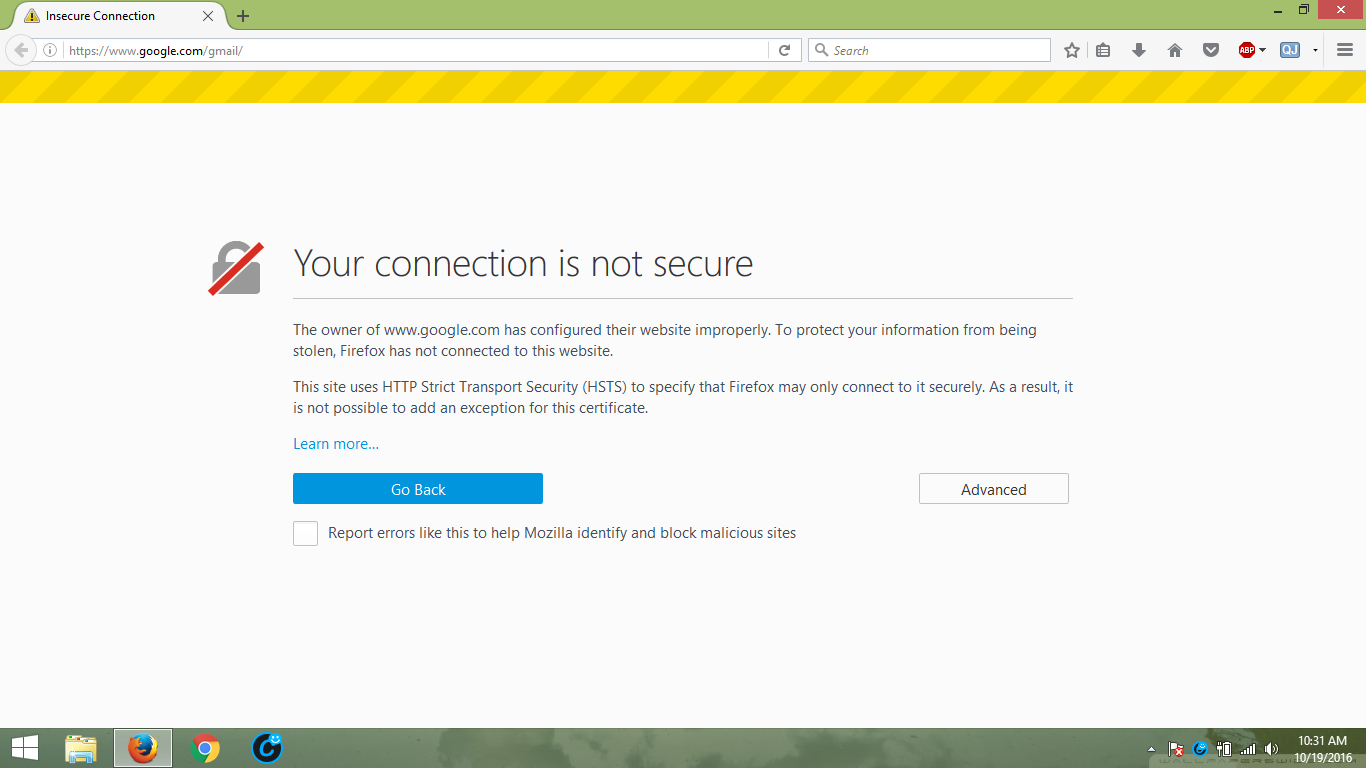Screen dimensions: 1366x768
Task: Open the Advanced error details button
Action: [994, 489]
